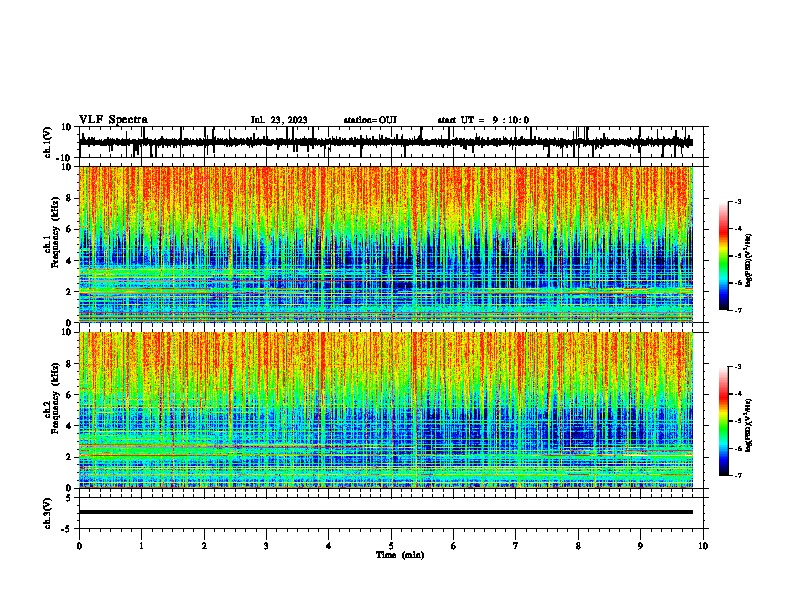Click time axis tick label '2'
792x612 pixels.
pyautogui.click(x=204, y=546)
